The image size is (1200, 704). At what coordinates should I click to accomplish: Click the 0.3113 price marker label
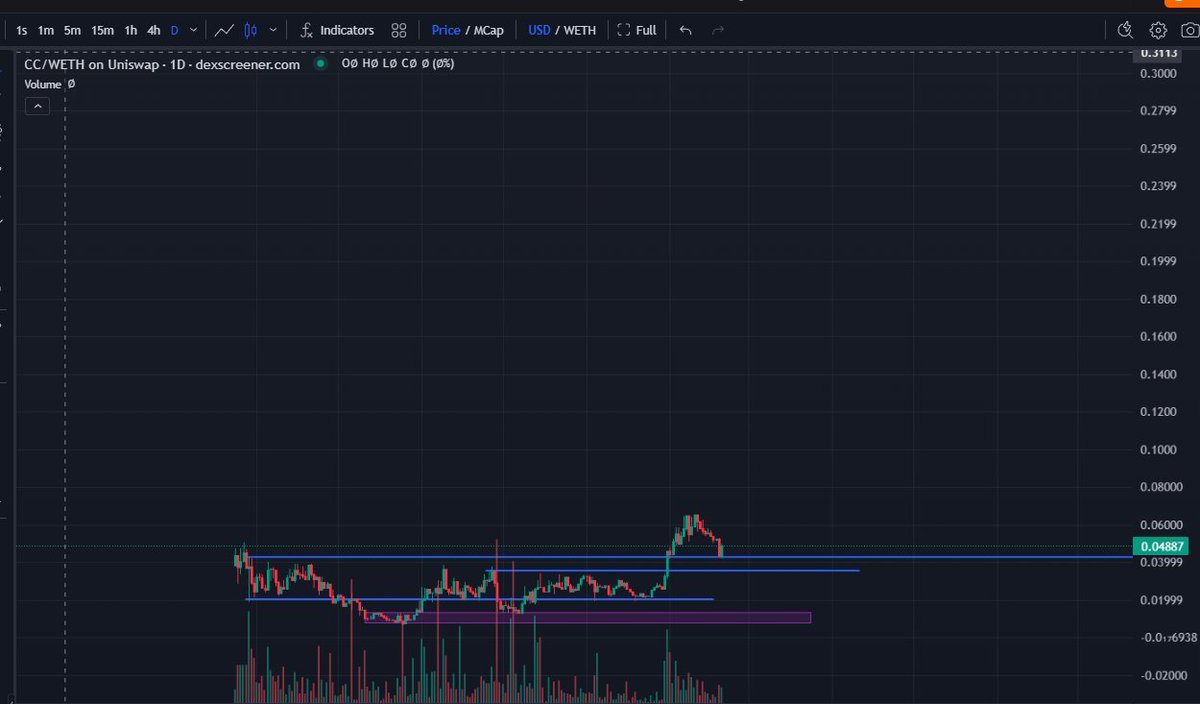click(1159, 54)
